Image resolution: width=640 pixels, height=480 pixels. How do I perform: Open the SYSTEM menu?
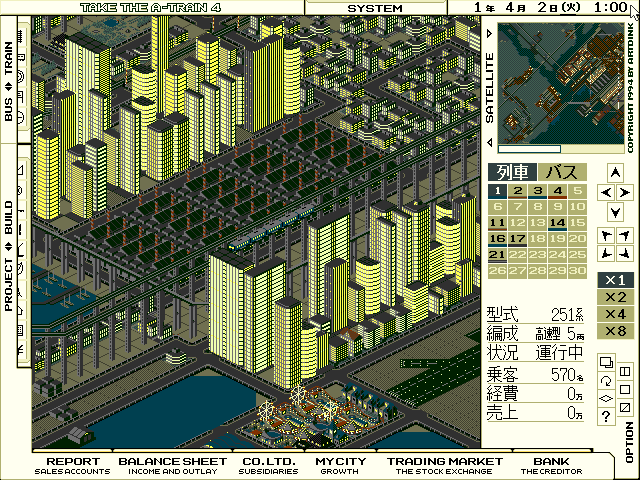point(375,8)
